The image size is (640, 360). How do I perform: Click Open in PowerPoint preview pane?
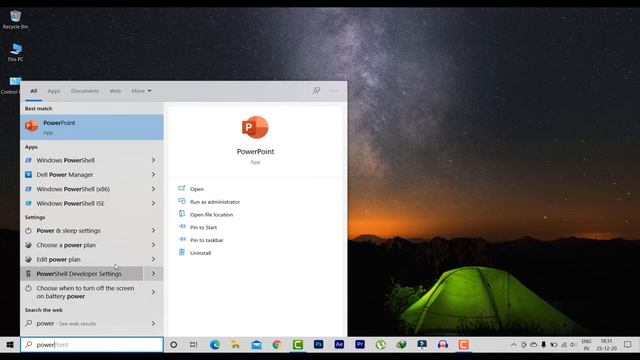click(x=197, y=189)
